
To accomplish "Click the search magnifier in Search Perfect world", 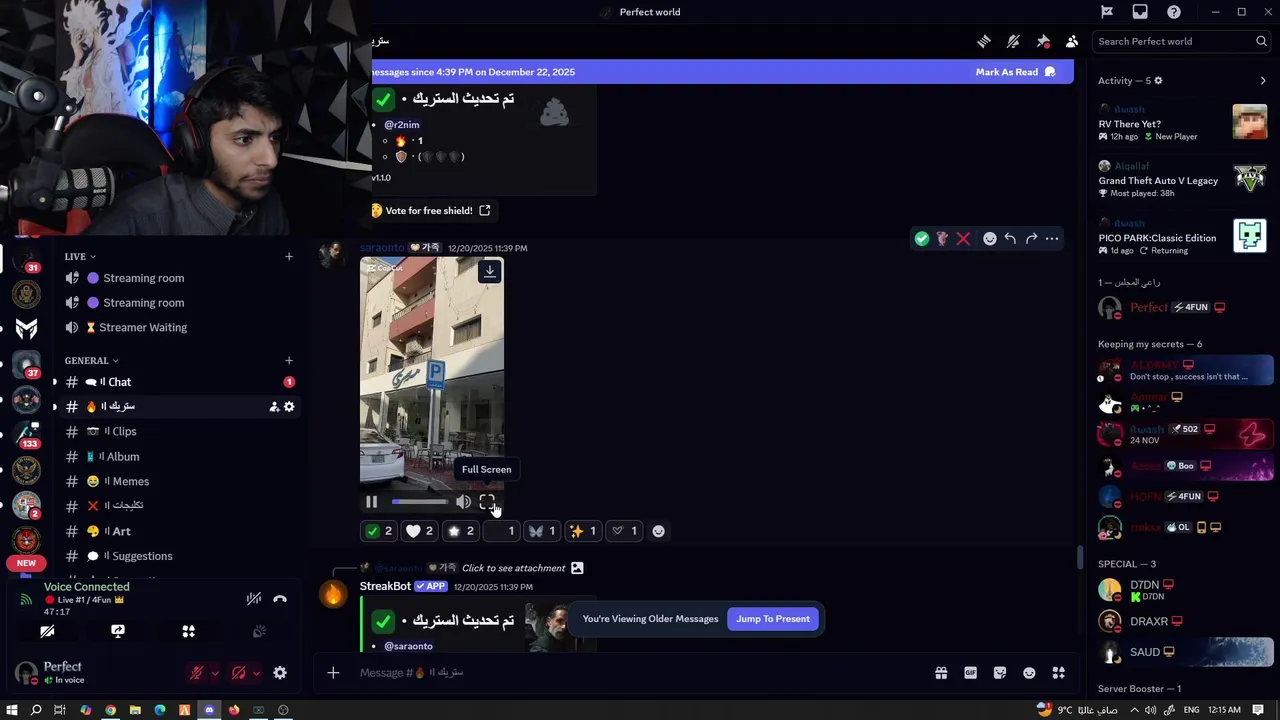I will click(x=1261, y=41).
